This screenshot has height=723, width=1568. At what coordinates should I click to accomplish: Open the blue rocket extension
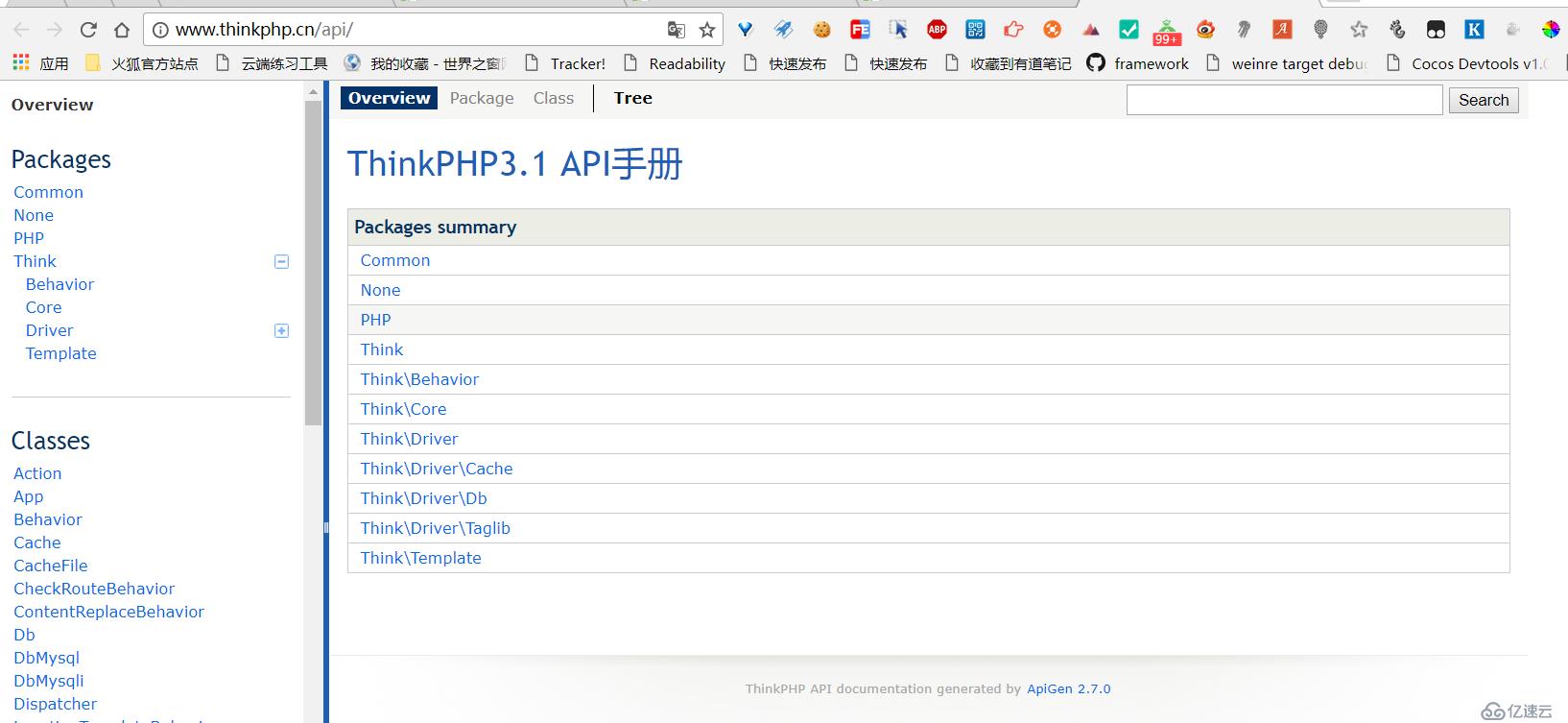click(x=784, y=30)
